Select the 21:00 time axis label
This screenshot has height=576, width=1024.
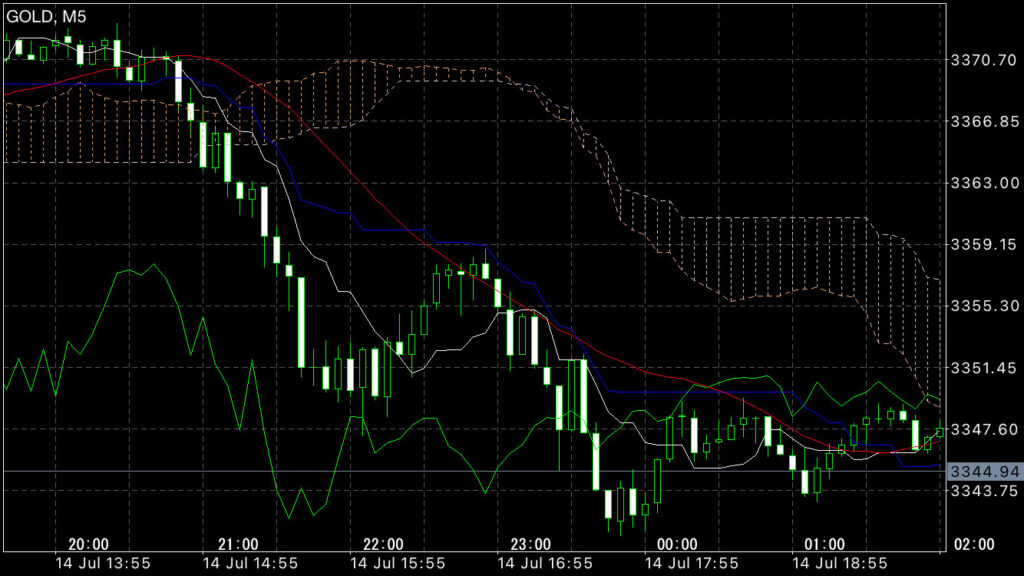point(237,544)
